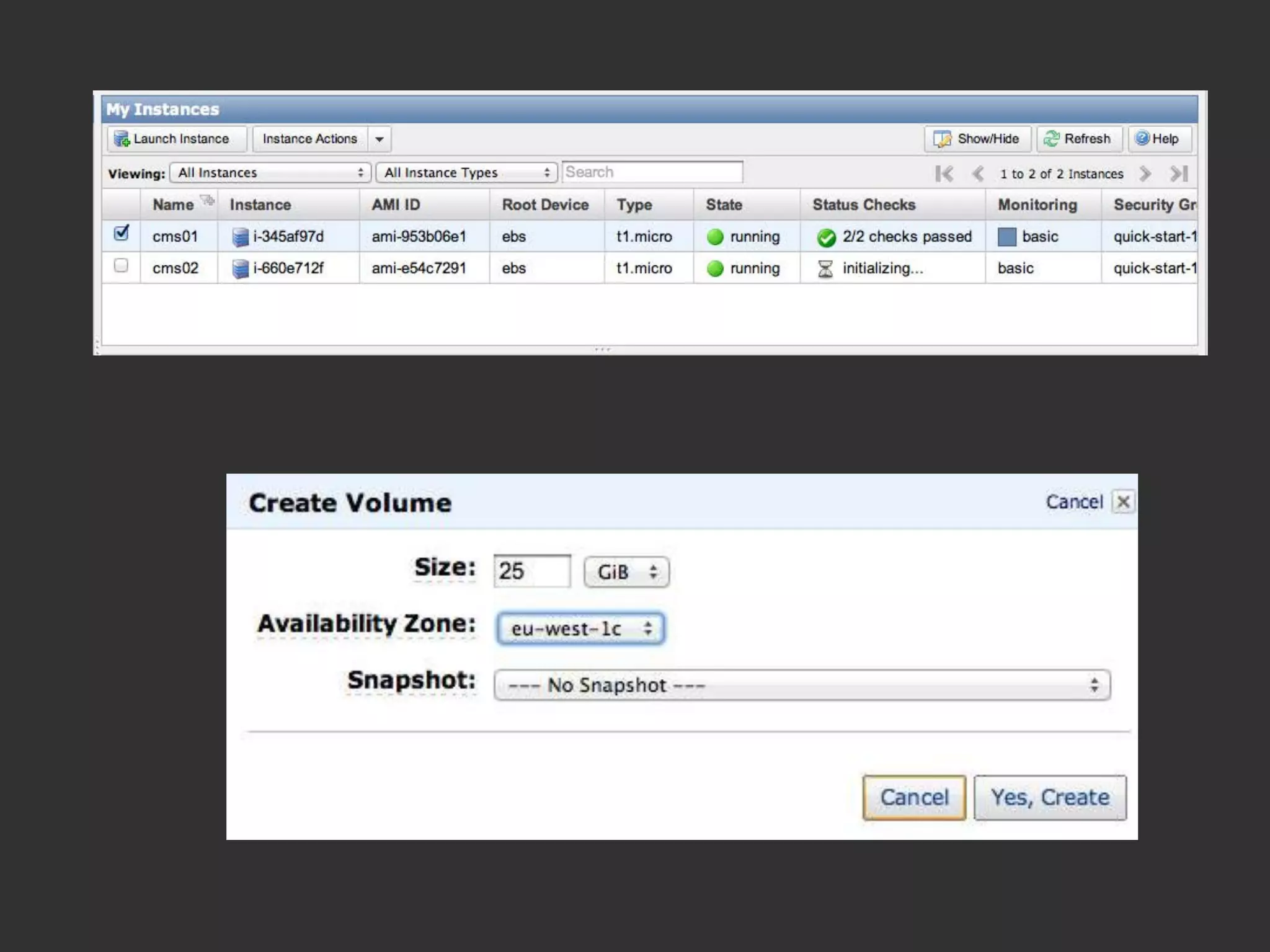Sort the table by Name column header

(x=173, y=205)
